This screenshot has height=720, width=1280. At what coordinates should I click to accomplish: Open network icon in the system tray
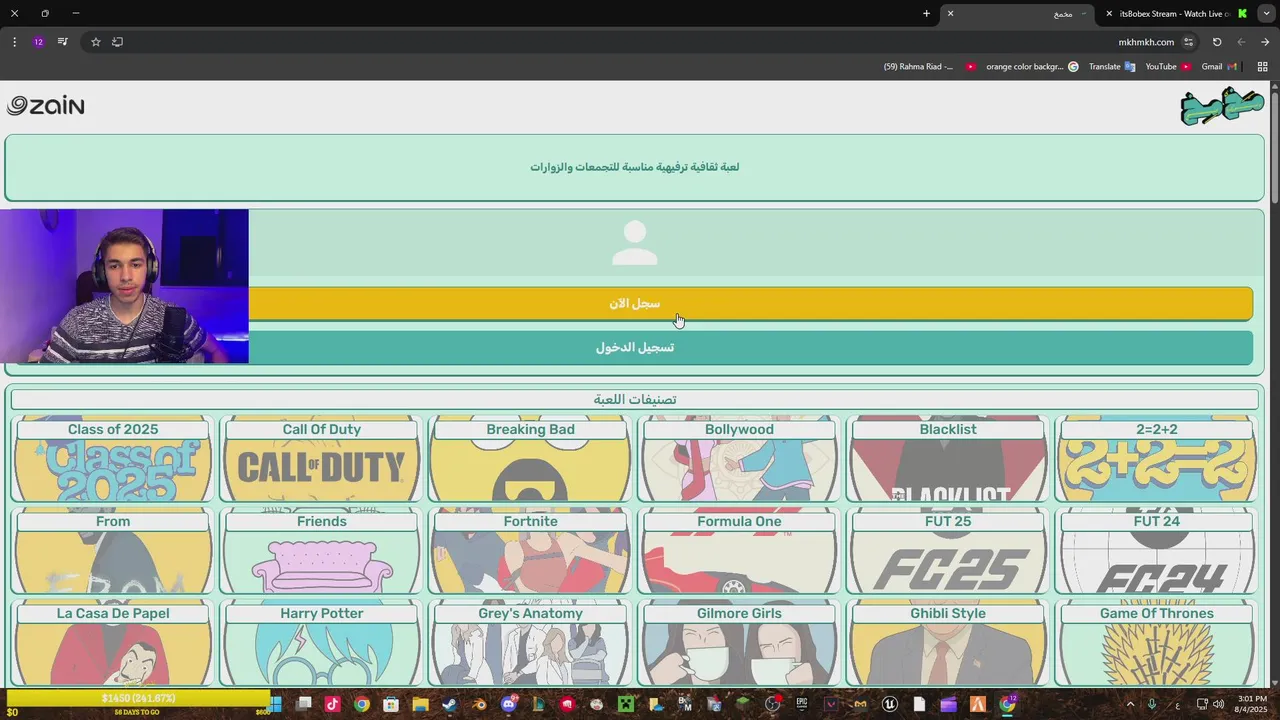pos(1202,704)
